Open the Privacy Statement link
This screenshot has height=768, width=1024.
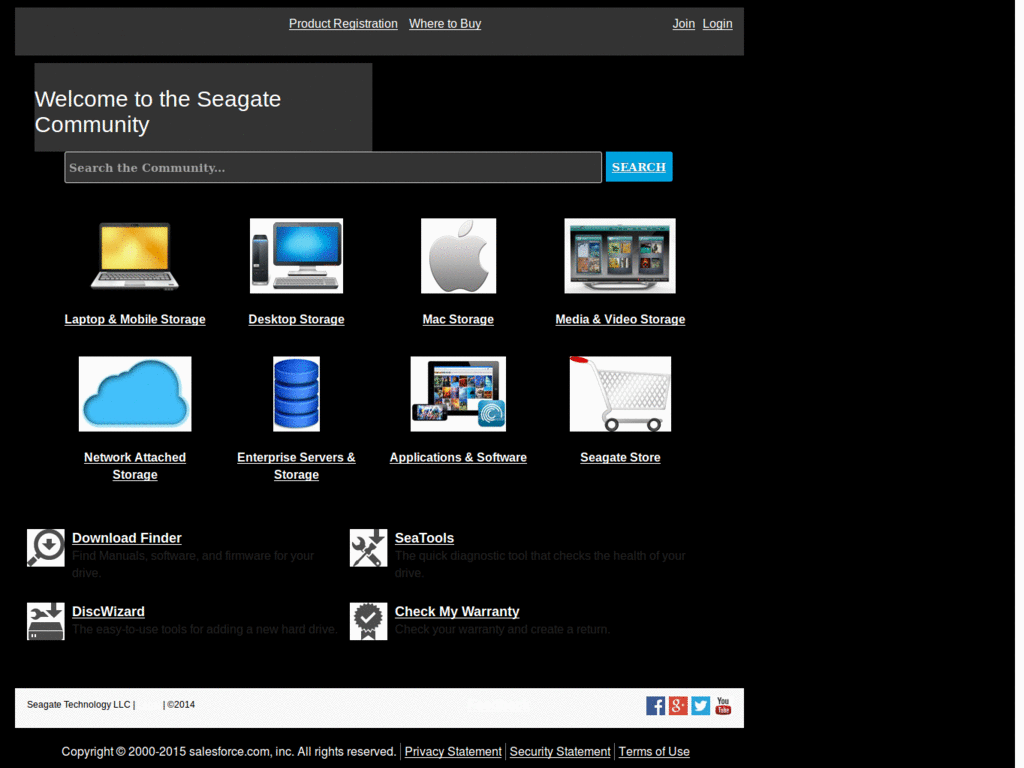coord(453,752)
